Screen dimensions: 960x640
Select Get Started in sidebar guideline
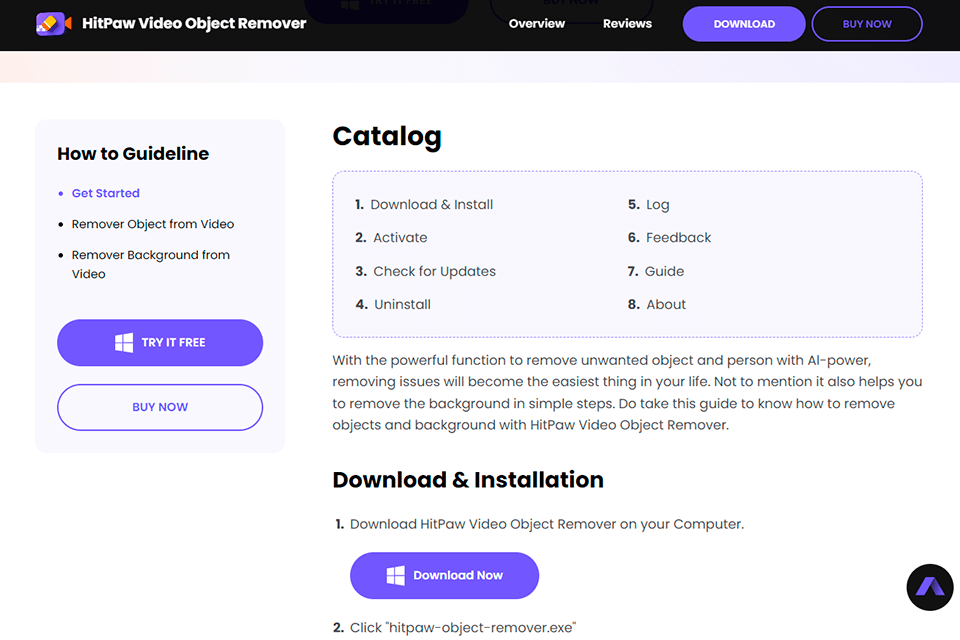click(x=105, y=193)
